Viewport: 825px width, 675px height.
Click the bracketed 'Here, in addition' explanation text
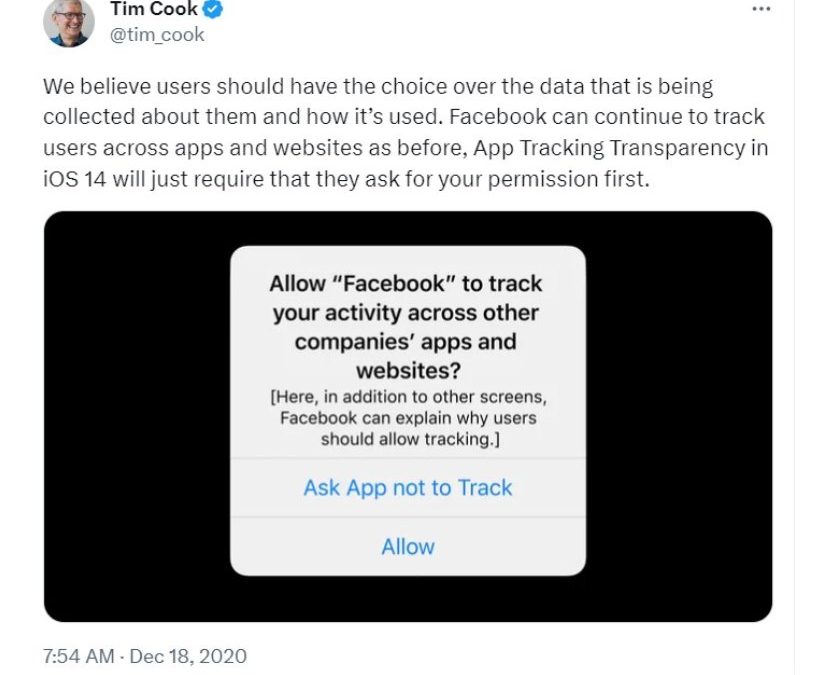coord(408,418)
